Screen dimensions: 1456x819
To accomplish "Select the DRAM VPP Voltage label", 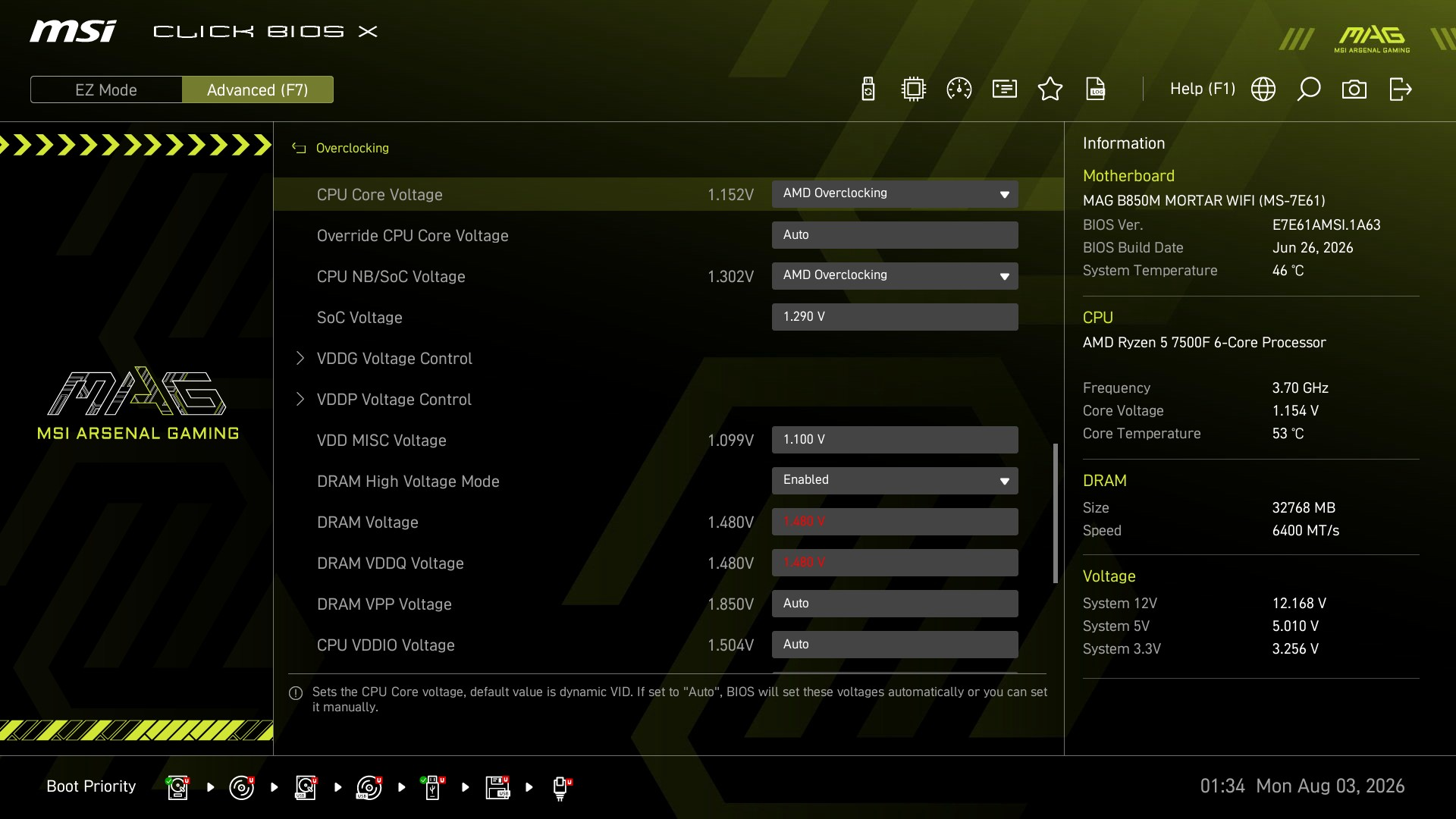I will (384, 604).
